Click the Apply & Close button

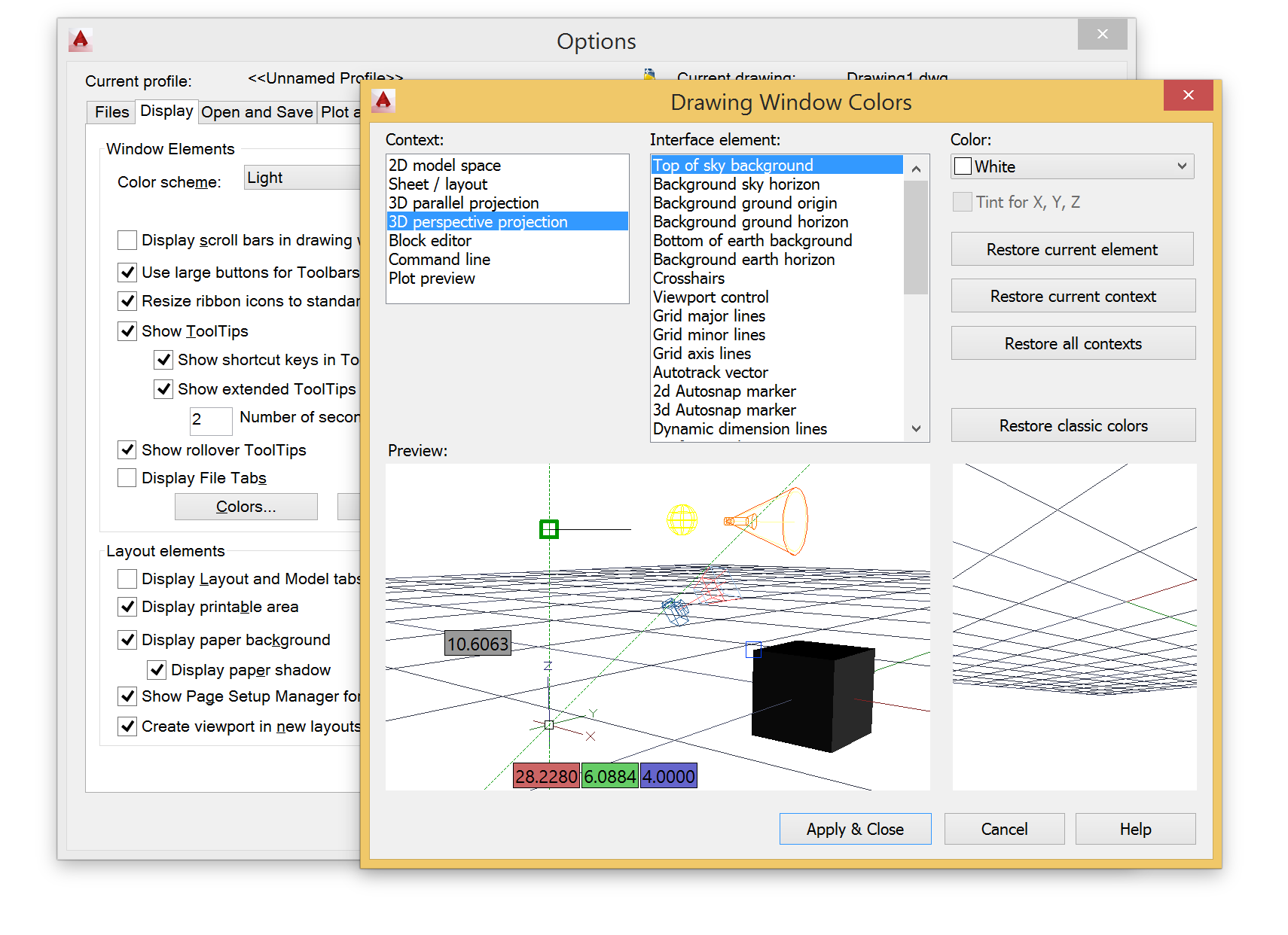point(855,828)
